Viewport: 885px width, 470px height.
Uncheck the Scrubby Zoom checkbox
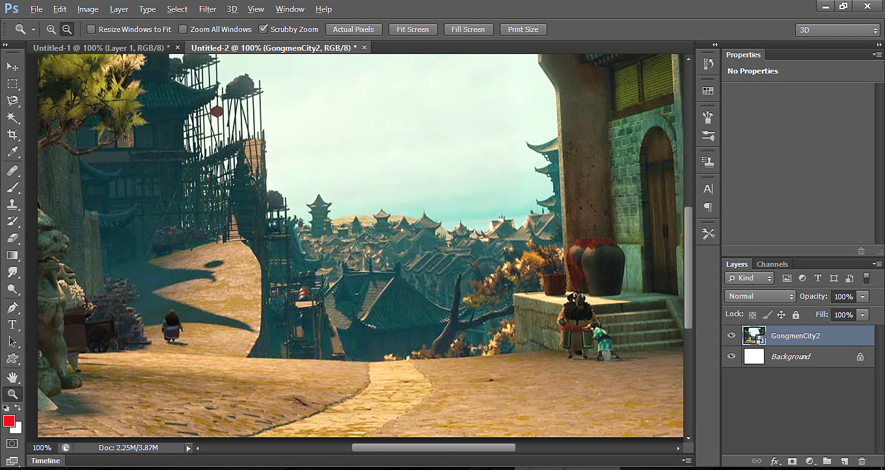click(263, 29)
